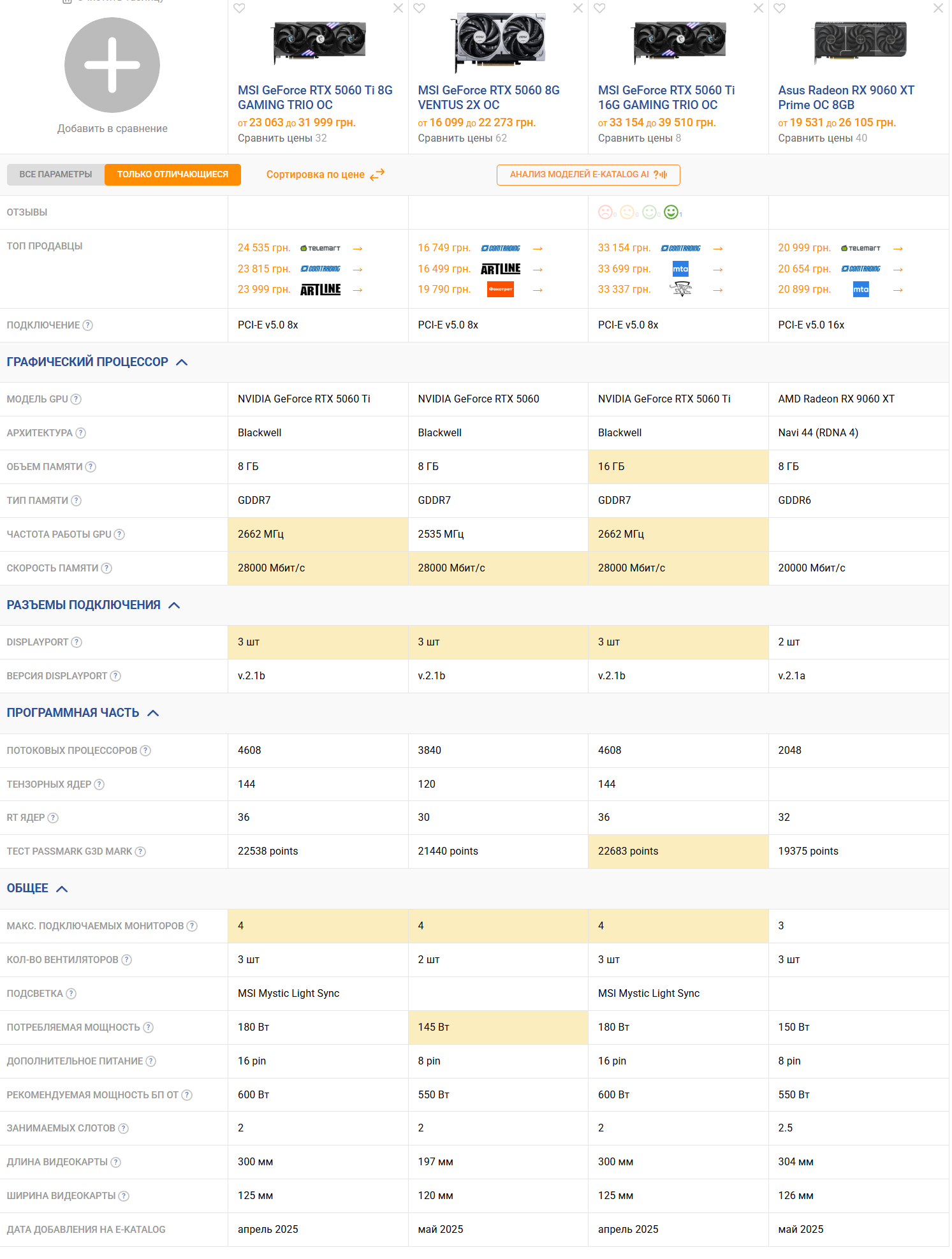Collapse Разъемы подключения section
This screenshot has width=952, height=1259.
pos(174,605)
